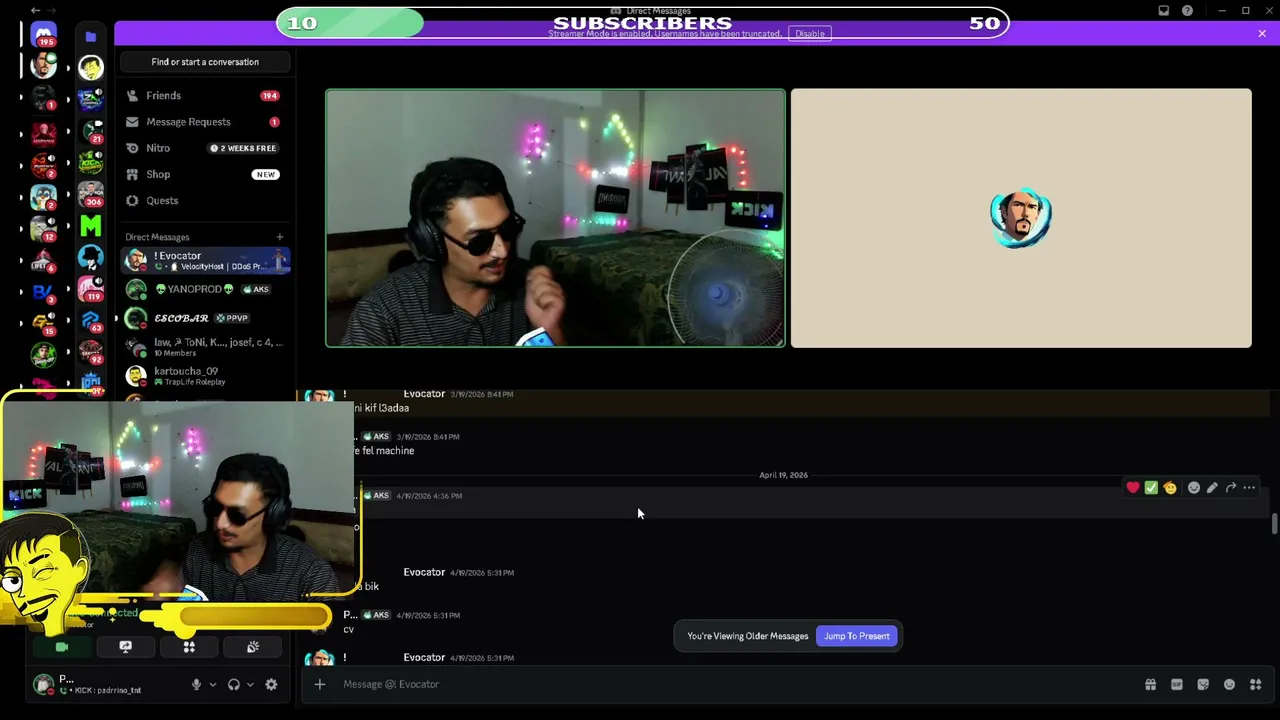Toggle the camera off
The height and width of the screenshot is (720, 1280).
click(61, 647)
